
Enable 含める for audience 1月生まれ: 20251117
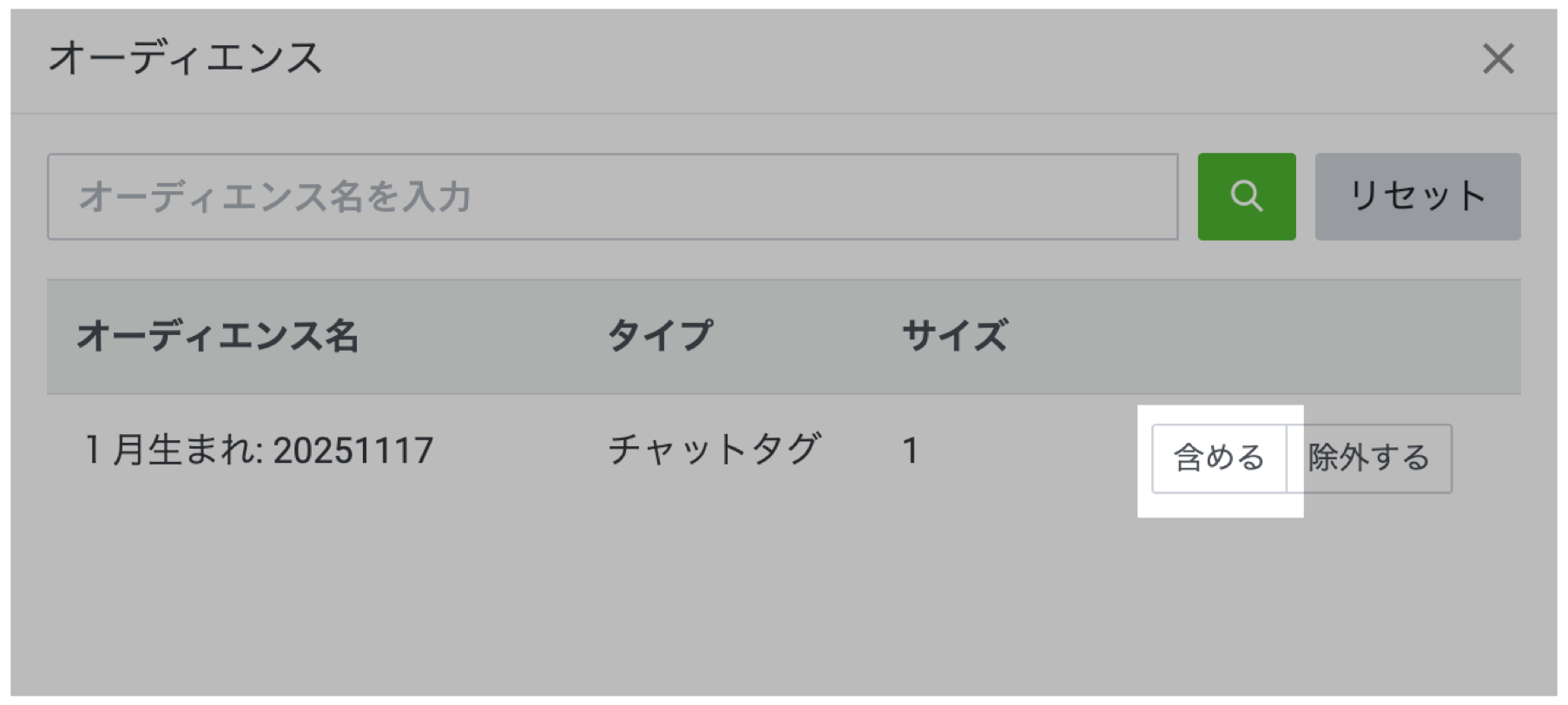(1218, 458)
